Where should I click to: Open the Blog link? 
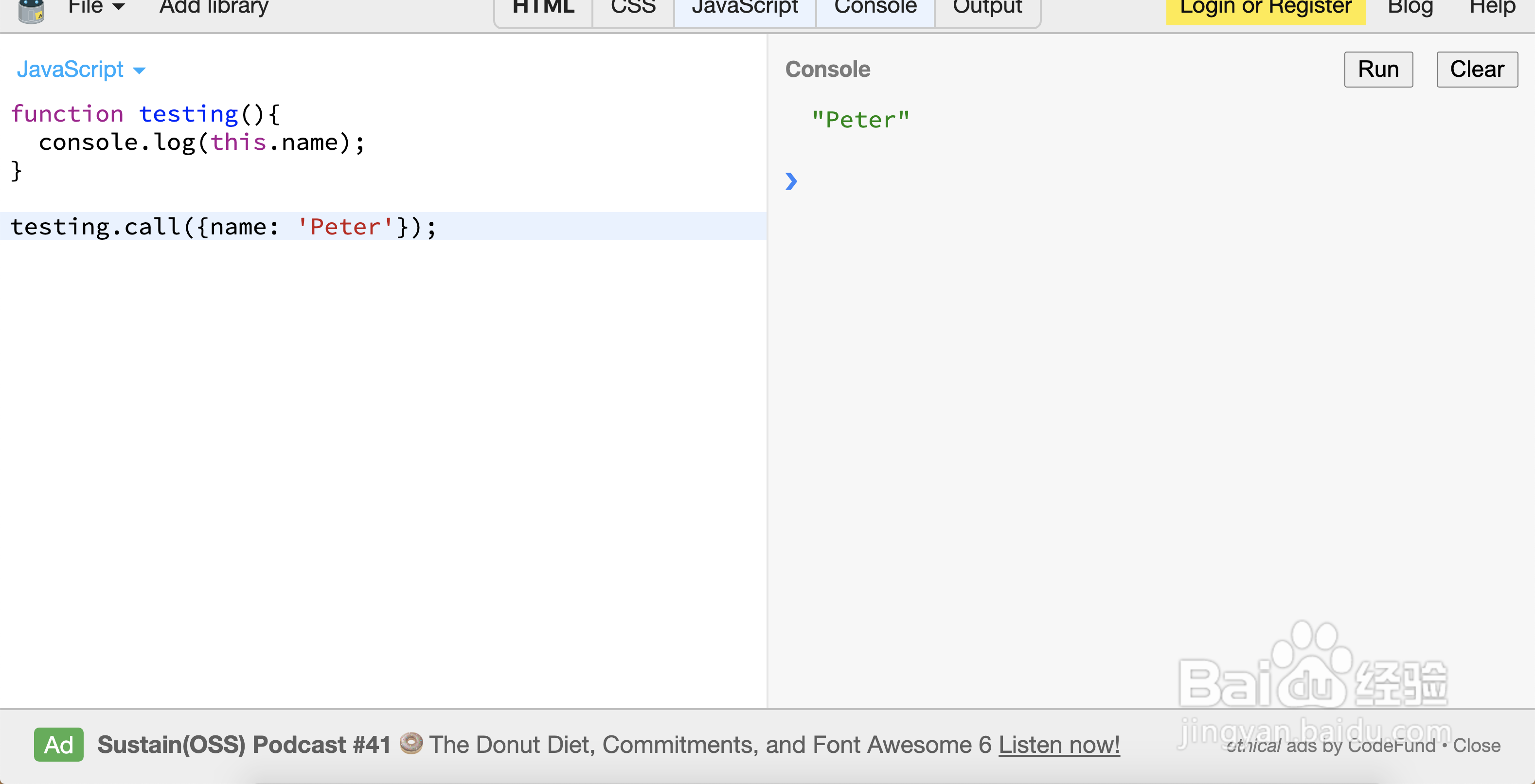(x=1410, y=8)
